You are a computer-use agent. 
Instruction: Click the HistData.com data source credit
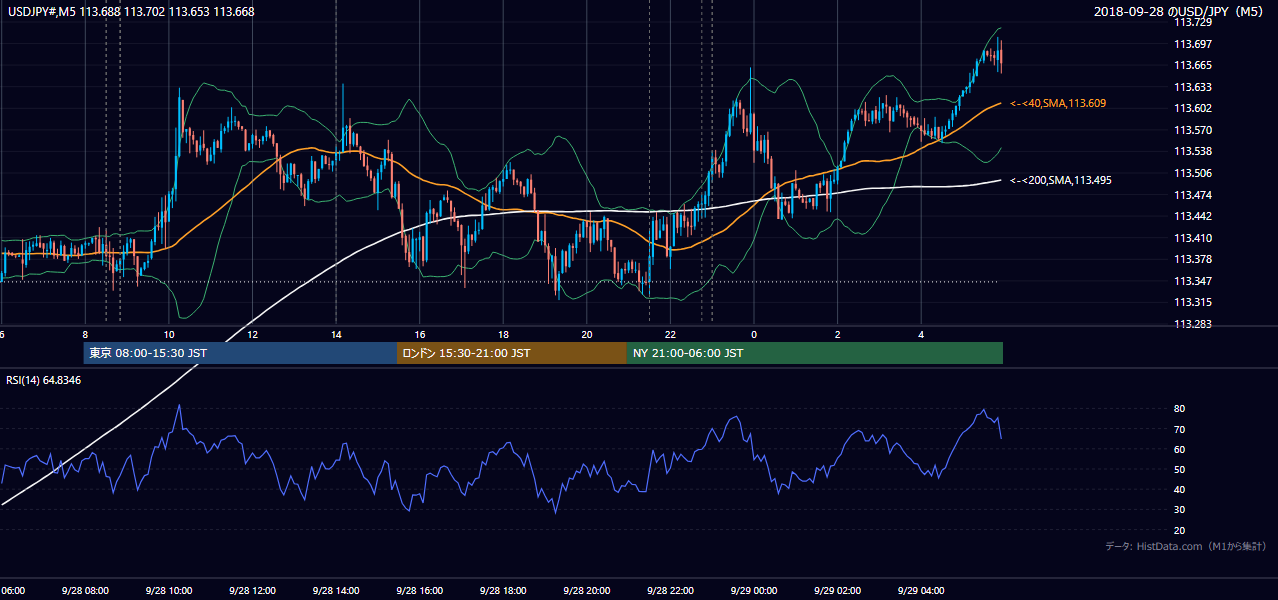[x=1187, y=546]
